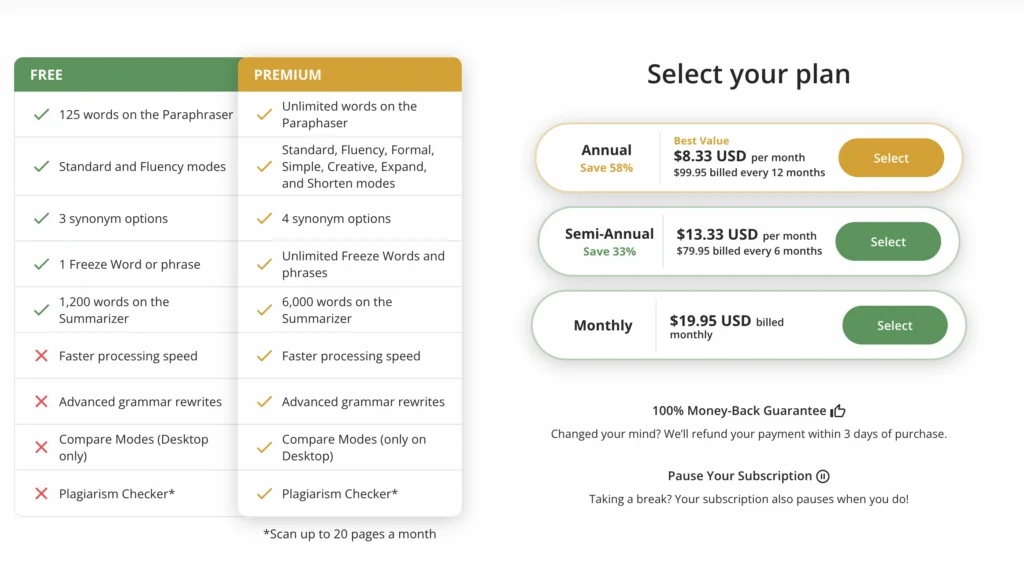The width and height of the screenshot is (1024, 563).
Task: Click red X next to Advanced grammar rewrites
Action: click(x=41, y=402)
